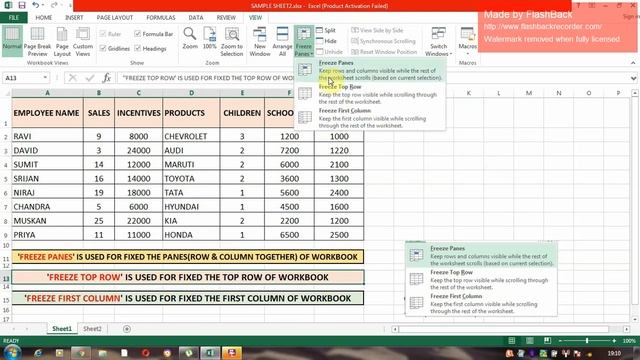
Task: Switch to Normal view in status bar
Action: click(511, 340)
